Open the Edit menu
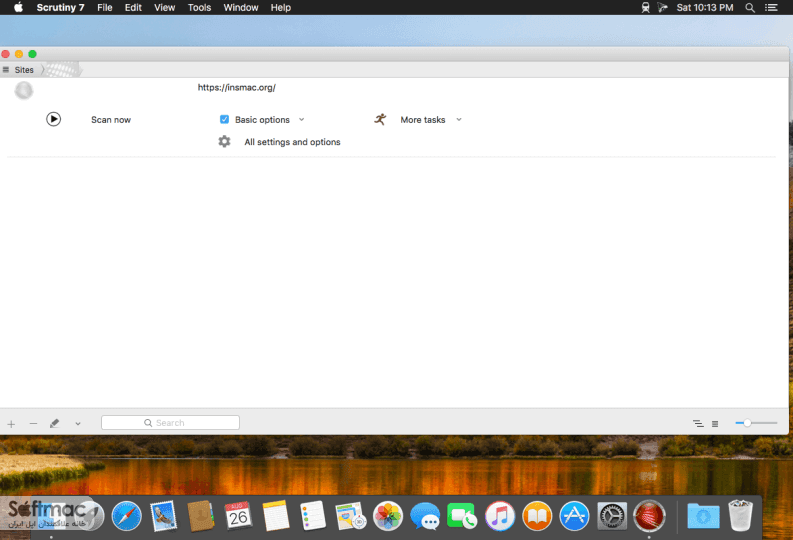 pos(133,8)
